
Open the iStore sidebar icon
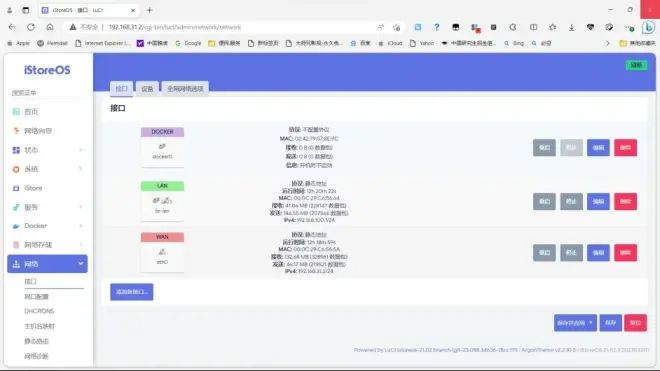tap(16, 188)
